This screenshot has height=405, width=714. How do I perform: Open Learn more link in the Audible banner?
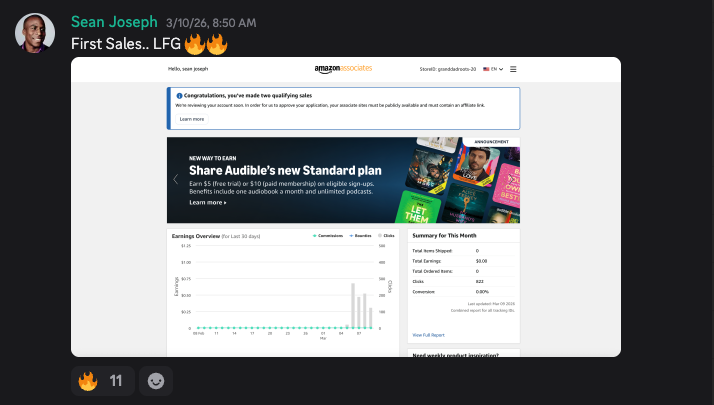coord(208,202)
